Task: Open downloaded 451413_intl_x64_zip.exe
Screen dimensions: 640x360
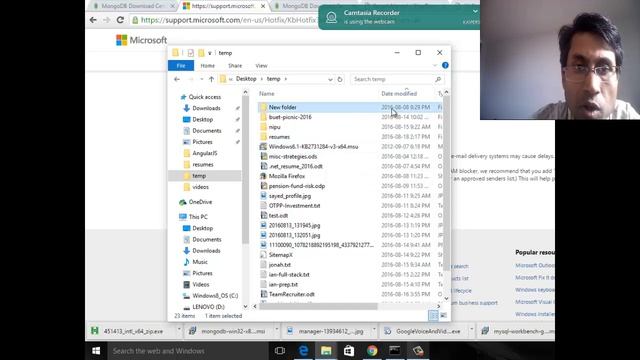Action: click(x=133, y=331)
